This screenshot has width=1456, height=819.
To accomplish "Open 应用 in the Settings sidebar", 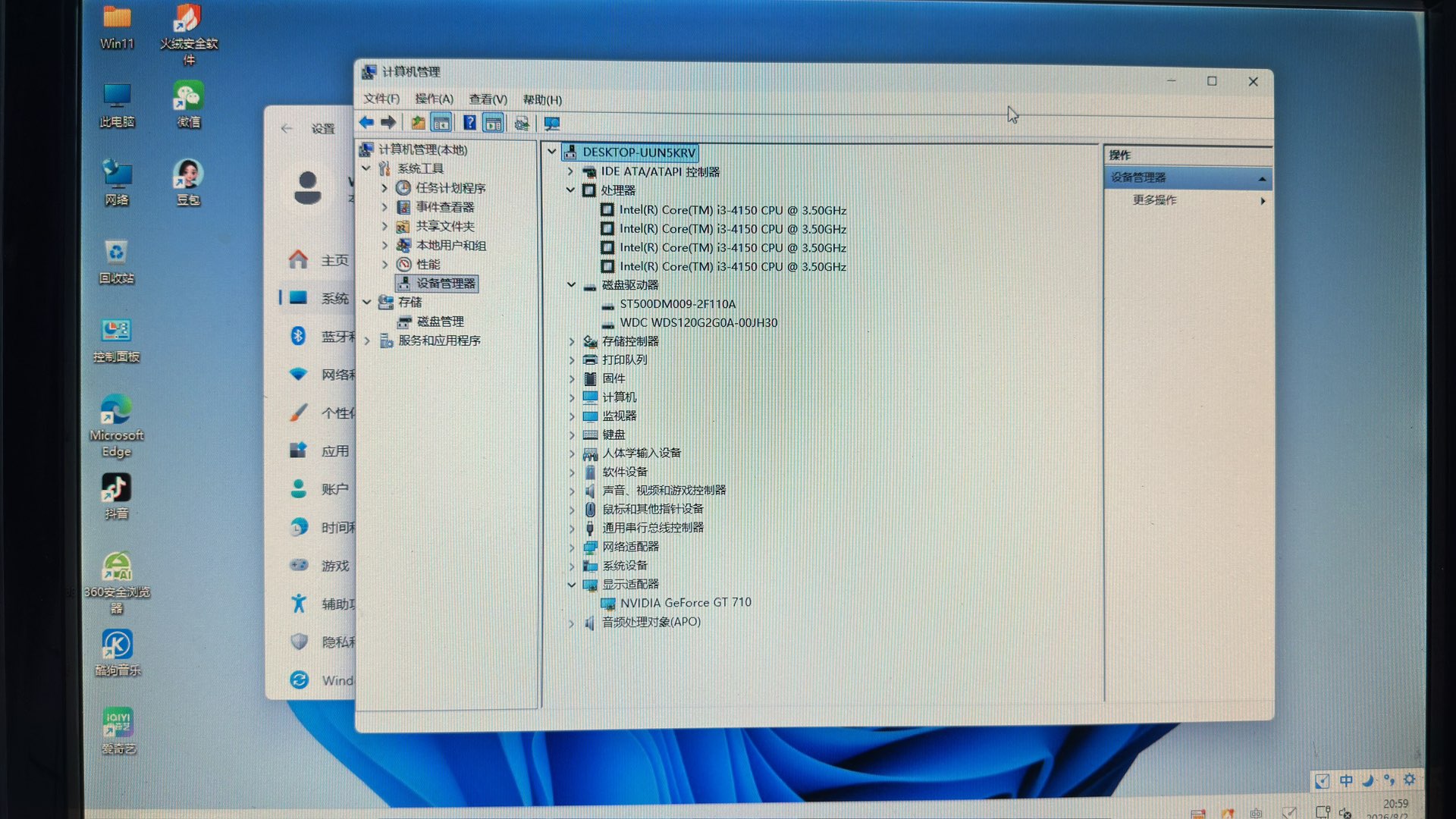I will point(318,451).
